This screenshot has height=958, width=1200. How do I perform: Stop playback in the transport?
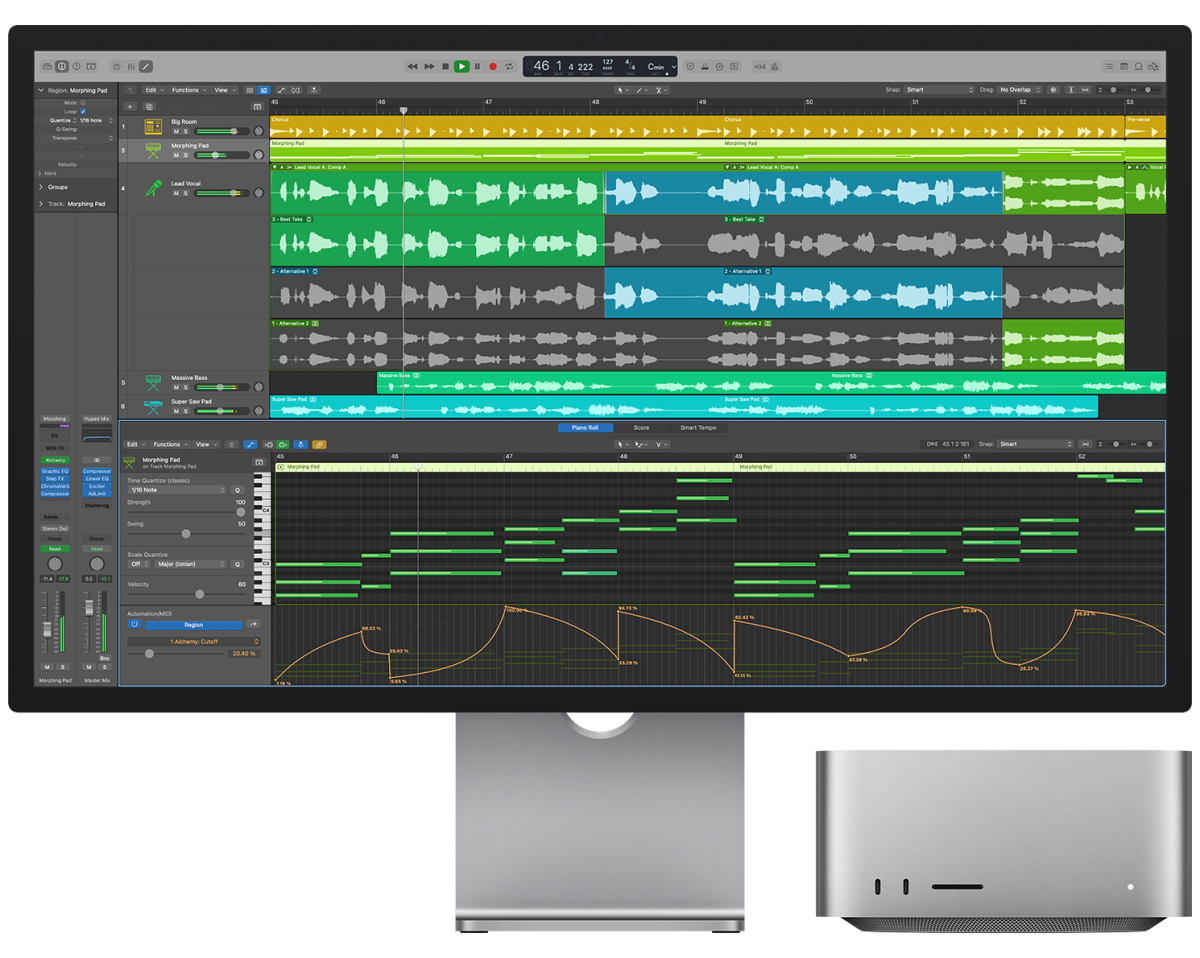coord(445,66)
